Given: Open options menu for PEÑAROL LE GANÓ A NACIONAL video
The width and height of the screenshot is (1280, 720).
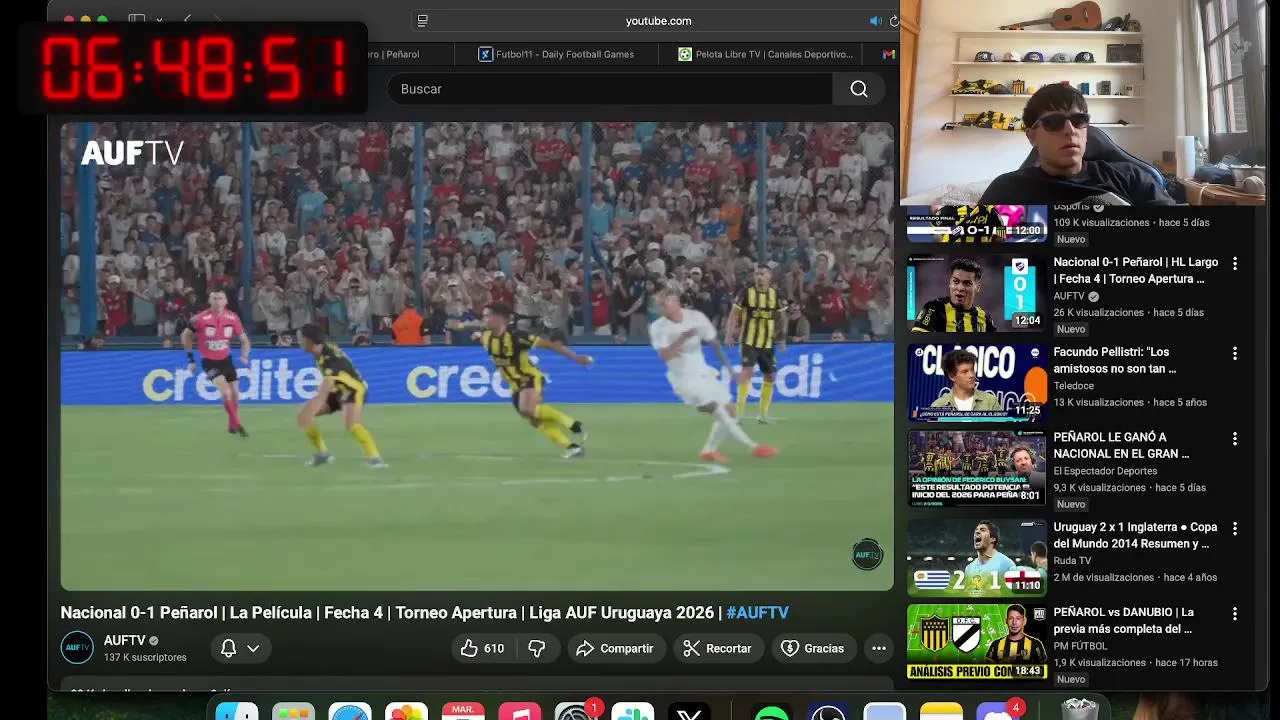Looking at the screenshot, I should point(1235,439).
